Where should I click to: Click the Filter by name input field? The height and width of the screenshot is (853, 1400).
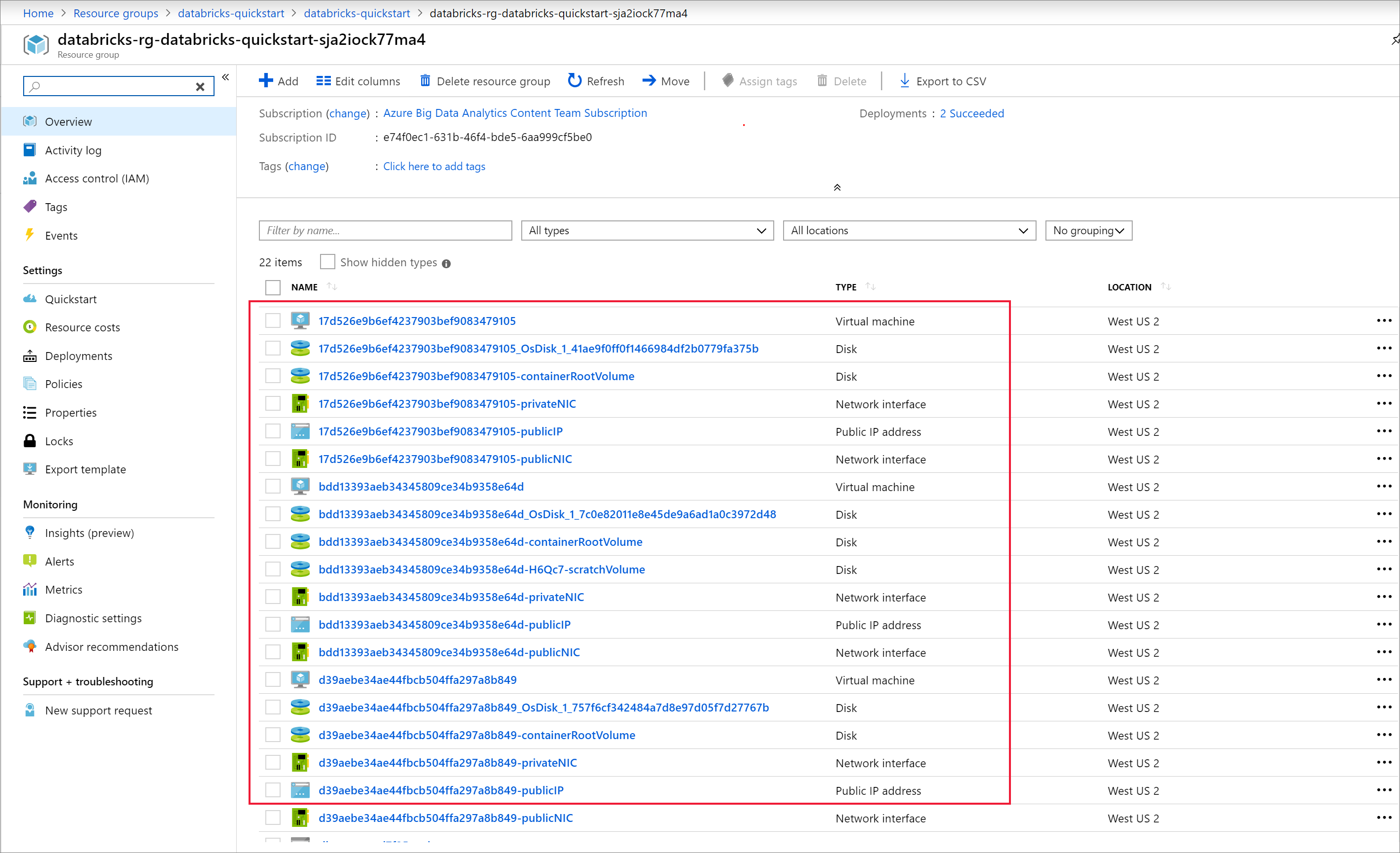385,231
